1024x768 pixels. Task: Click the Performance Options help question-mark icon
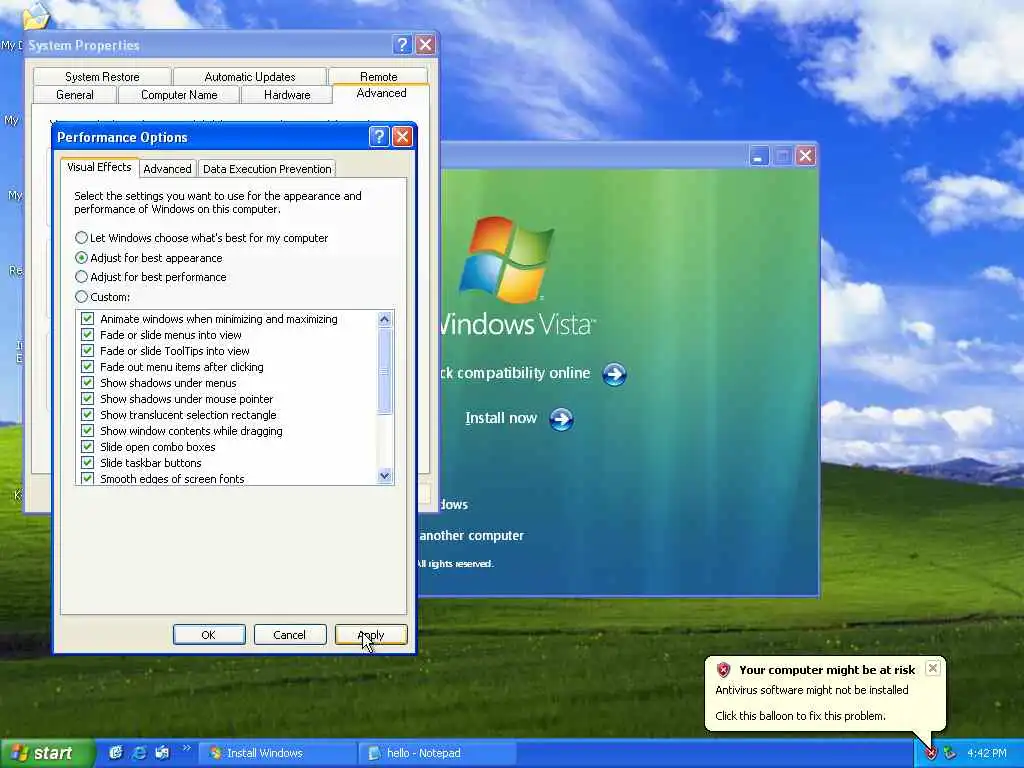tap(379, 136)
